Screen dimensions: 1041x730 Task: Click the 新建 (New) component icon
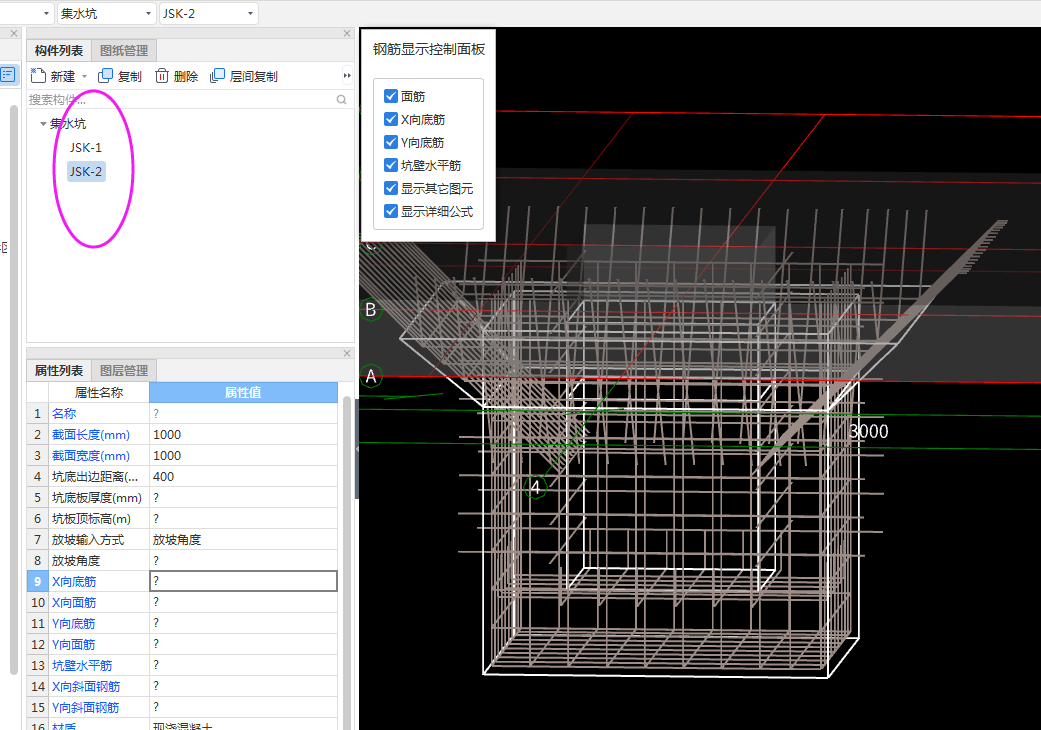39,76
